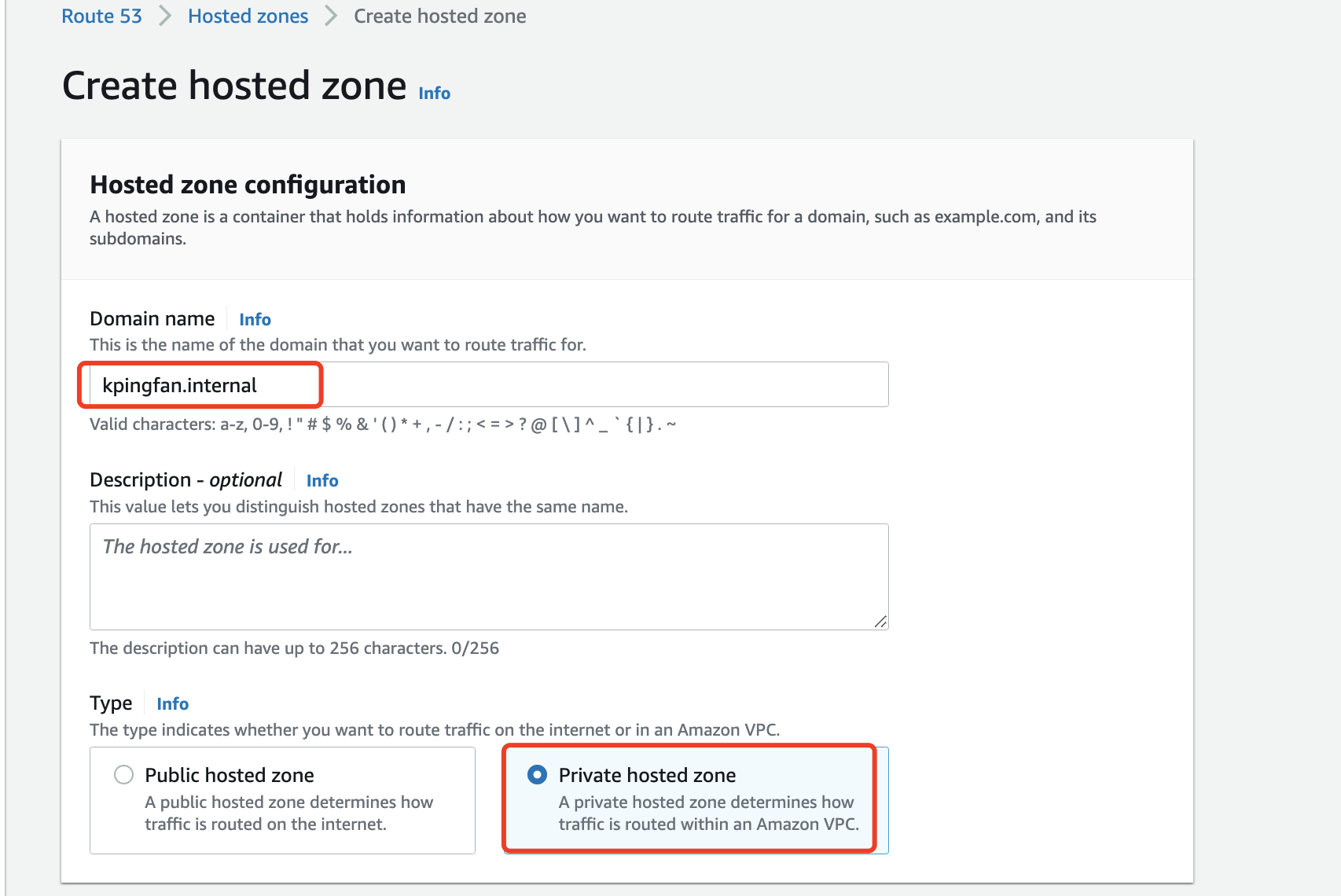
Task: Open Info link beside Type label
Action: point(172,704)
